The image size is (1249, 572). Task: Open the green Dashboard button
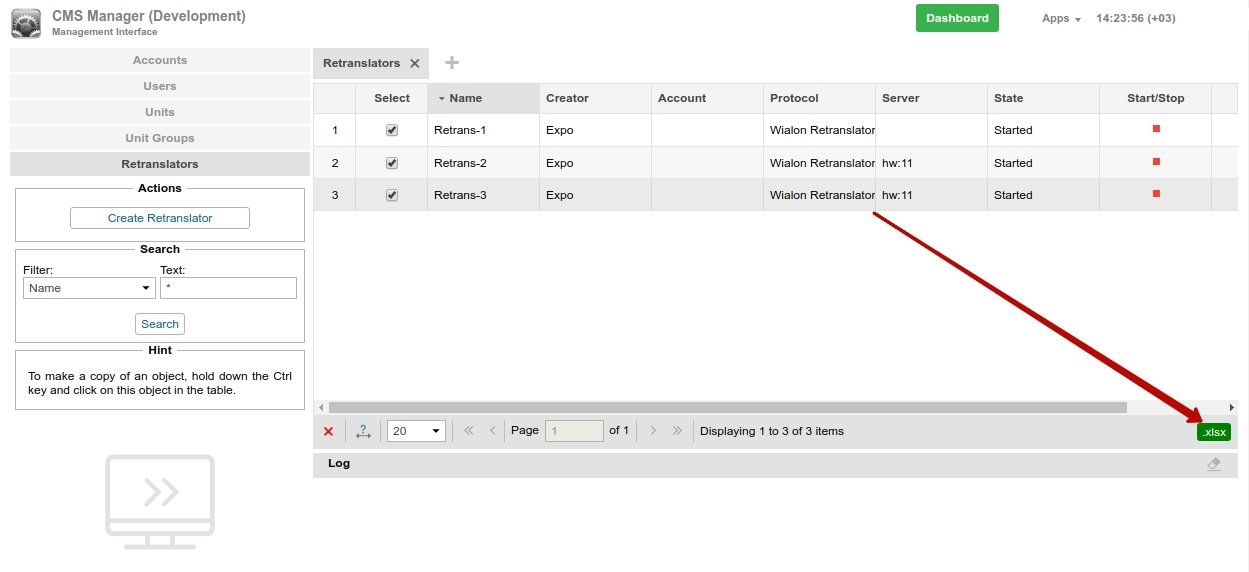(x=957, y=18)
